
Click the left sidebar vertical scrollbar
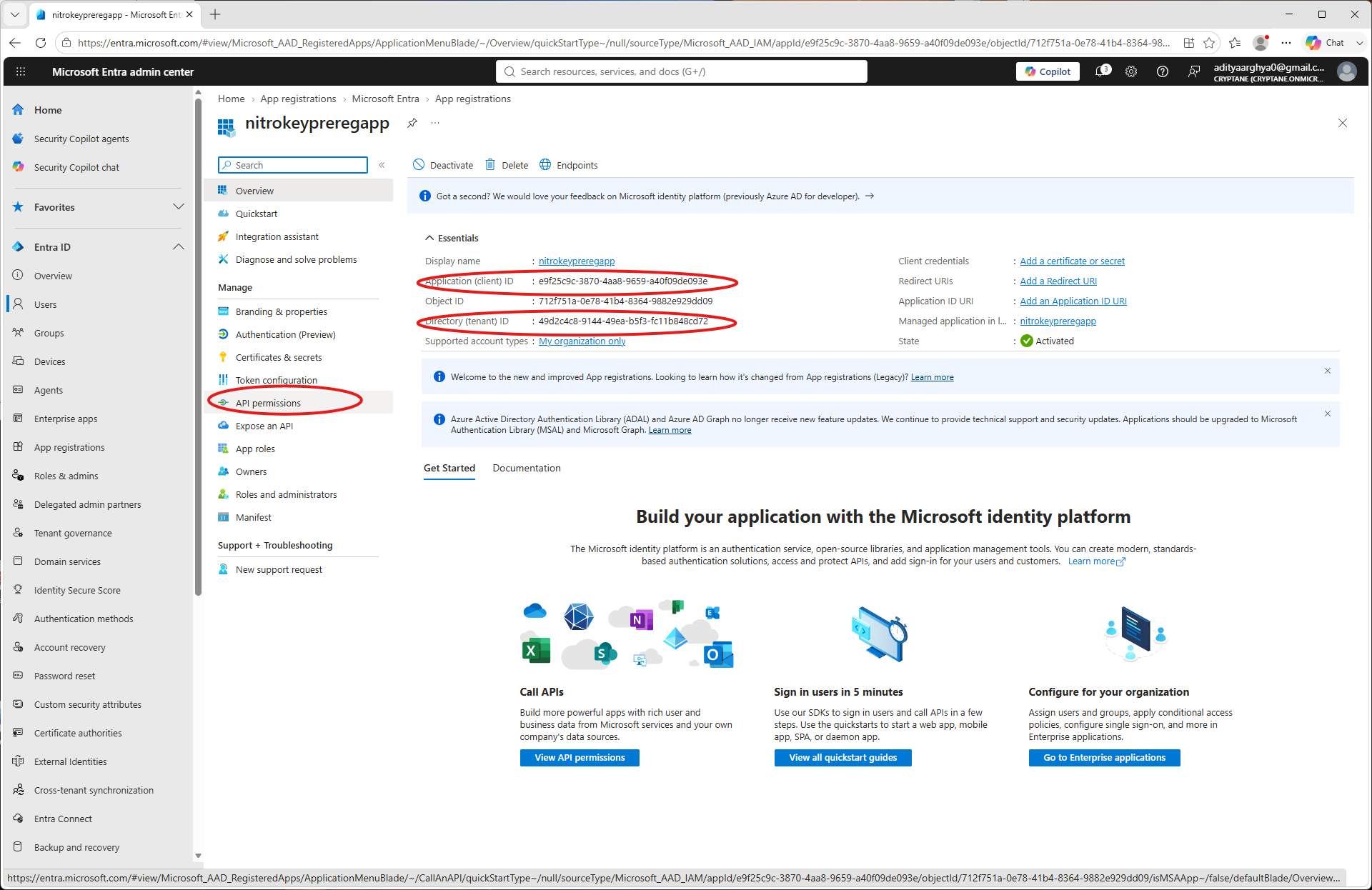pyautogui.click(x=198, y=346)
